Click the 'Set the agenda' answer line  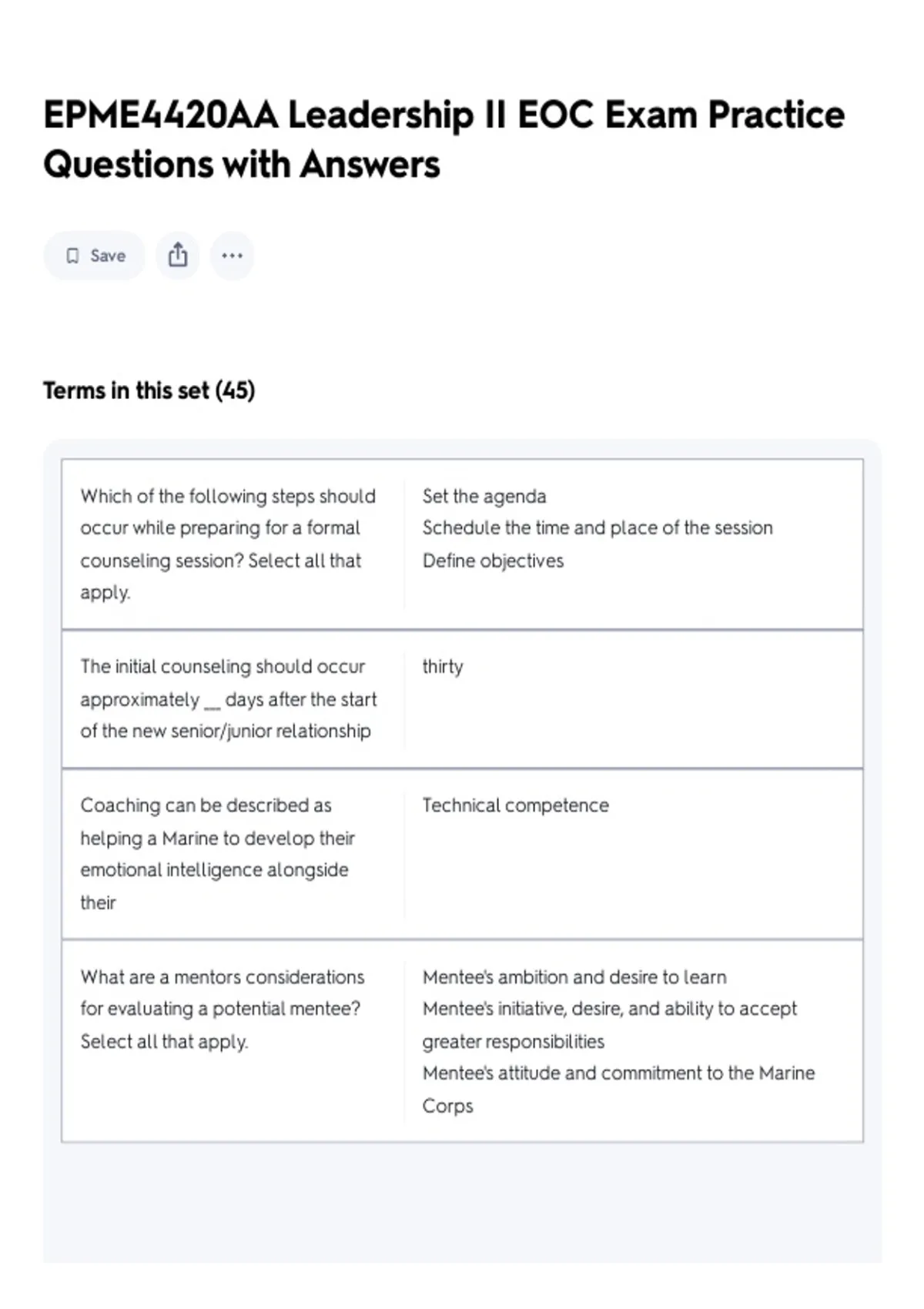pos(484,497)
